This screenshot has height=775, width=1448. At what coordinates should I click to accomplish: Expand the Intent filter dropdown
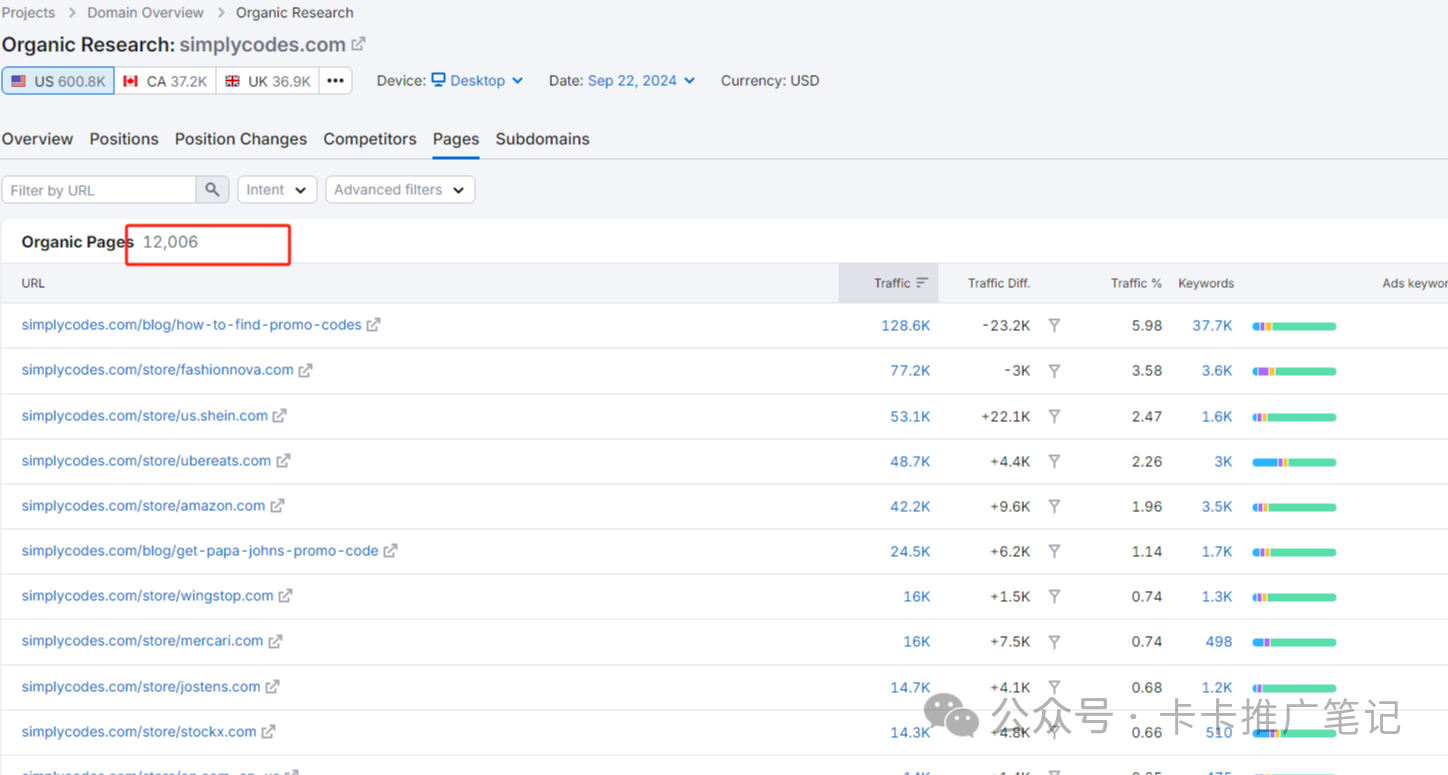(277, 190)
